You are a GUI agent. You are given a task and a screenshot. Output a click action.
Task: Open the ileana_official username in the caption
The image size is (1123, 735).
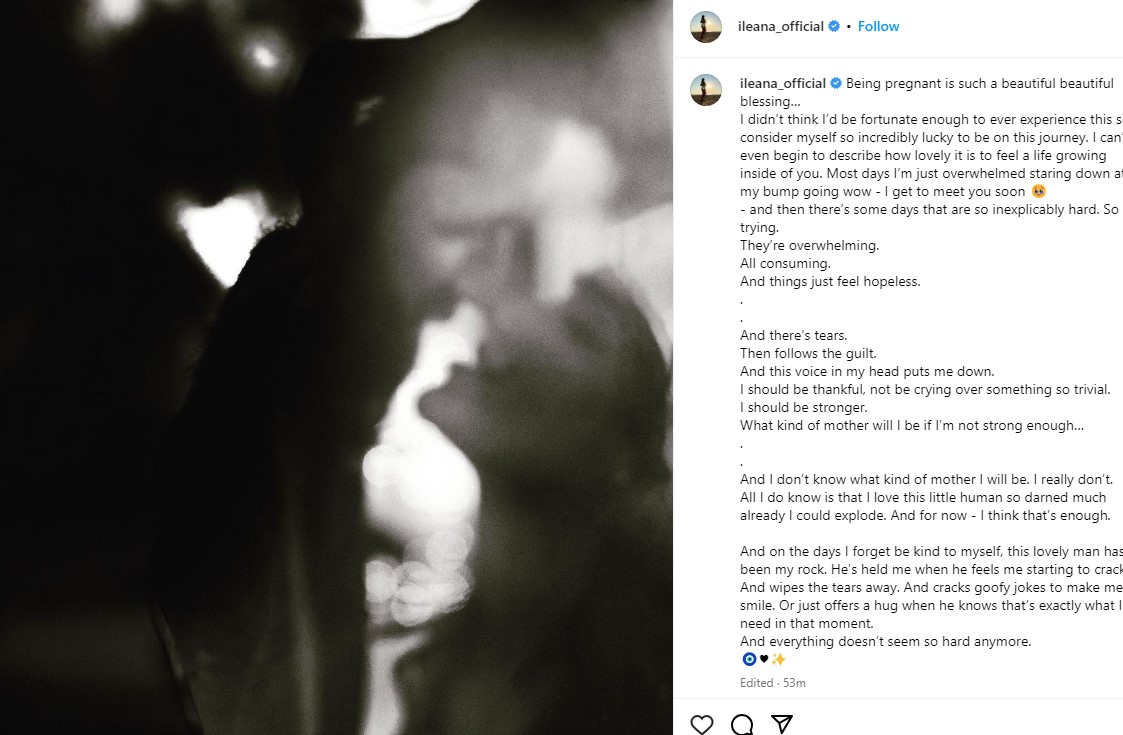(783, 83)
